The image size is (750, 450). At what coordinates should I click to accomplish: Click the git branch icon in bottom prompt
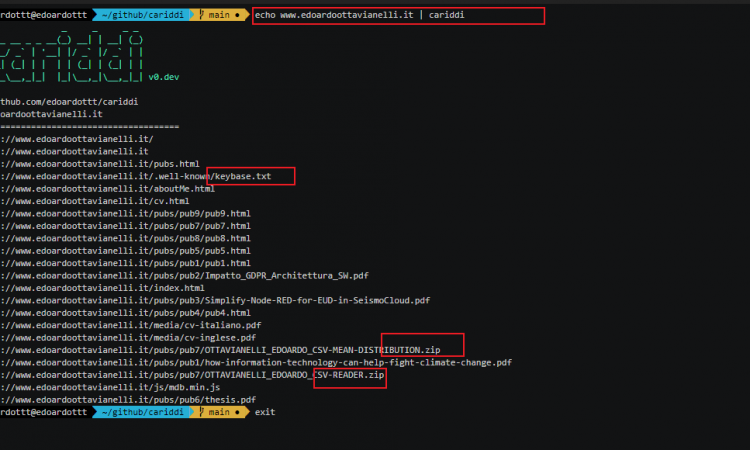[x=201, y=412]
